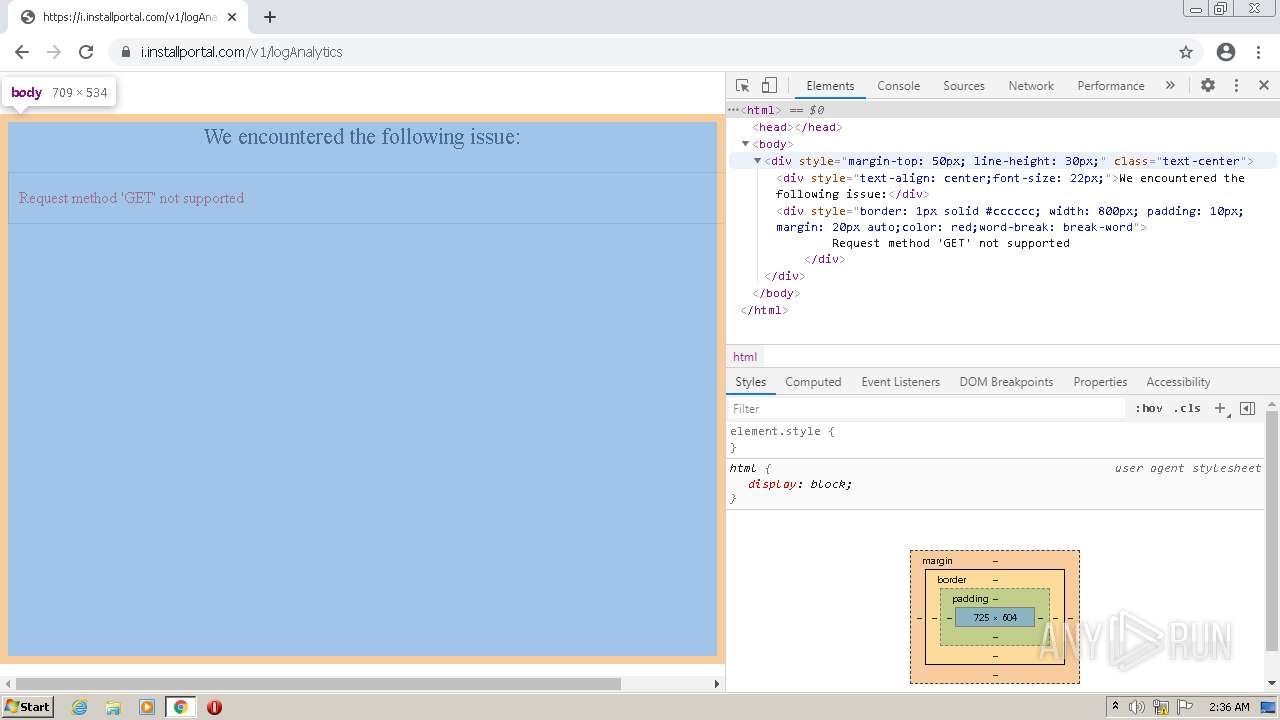Click the browser Back arrow

pyautogui.click(x=22, y=52)
